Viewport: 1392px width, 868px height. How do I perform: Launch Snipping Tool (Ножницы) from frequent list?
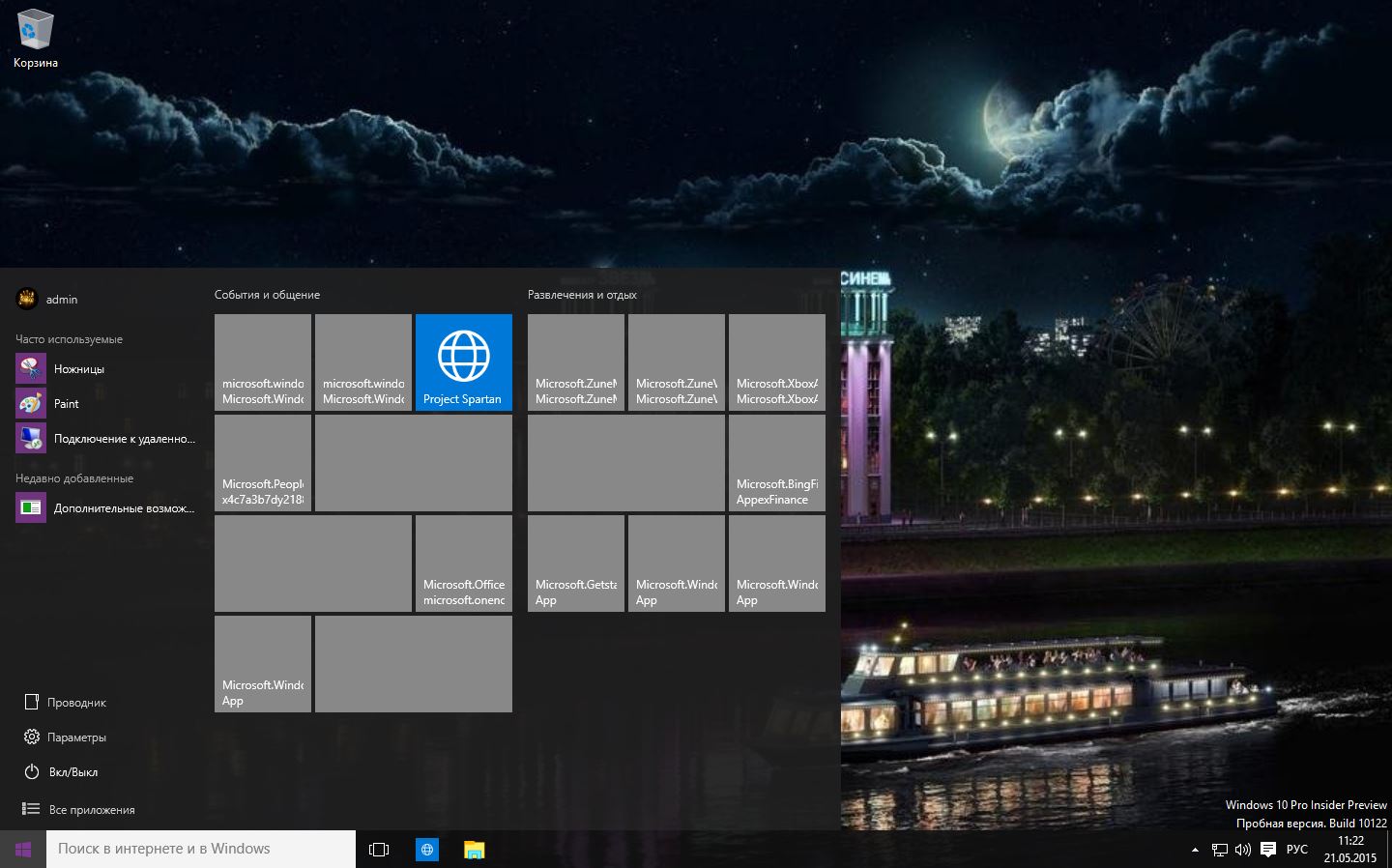click(x=77, y=369)
